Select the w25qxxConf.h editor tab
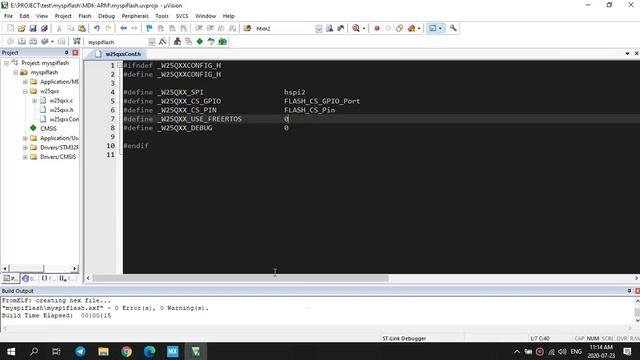Screen dimensions: 640x360 [x=119, y=54]
